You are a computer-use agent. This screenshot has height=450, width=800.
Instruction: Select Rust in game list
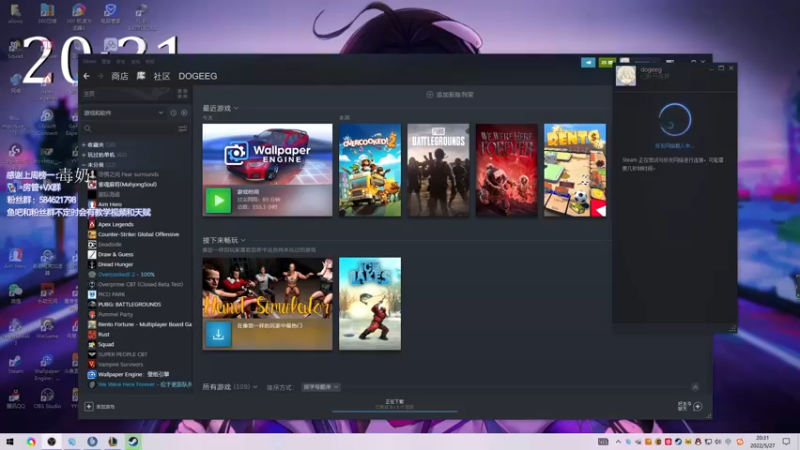coord(104,334)
